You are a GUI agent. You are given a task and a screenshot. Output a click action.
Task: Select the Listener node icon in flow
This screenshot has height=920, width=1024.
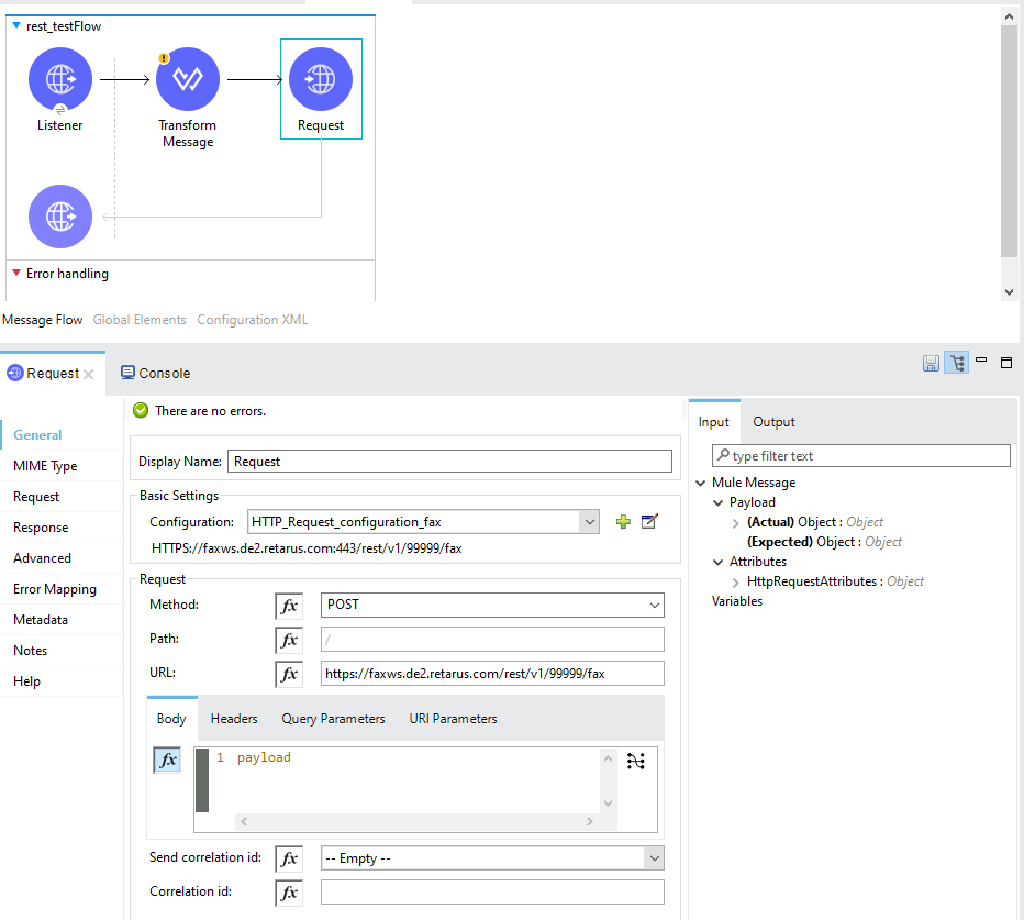point(60,78)
